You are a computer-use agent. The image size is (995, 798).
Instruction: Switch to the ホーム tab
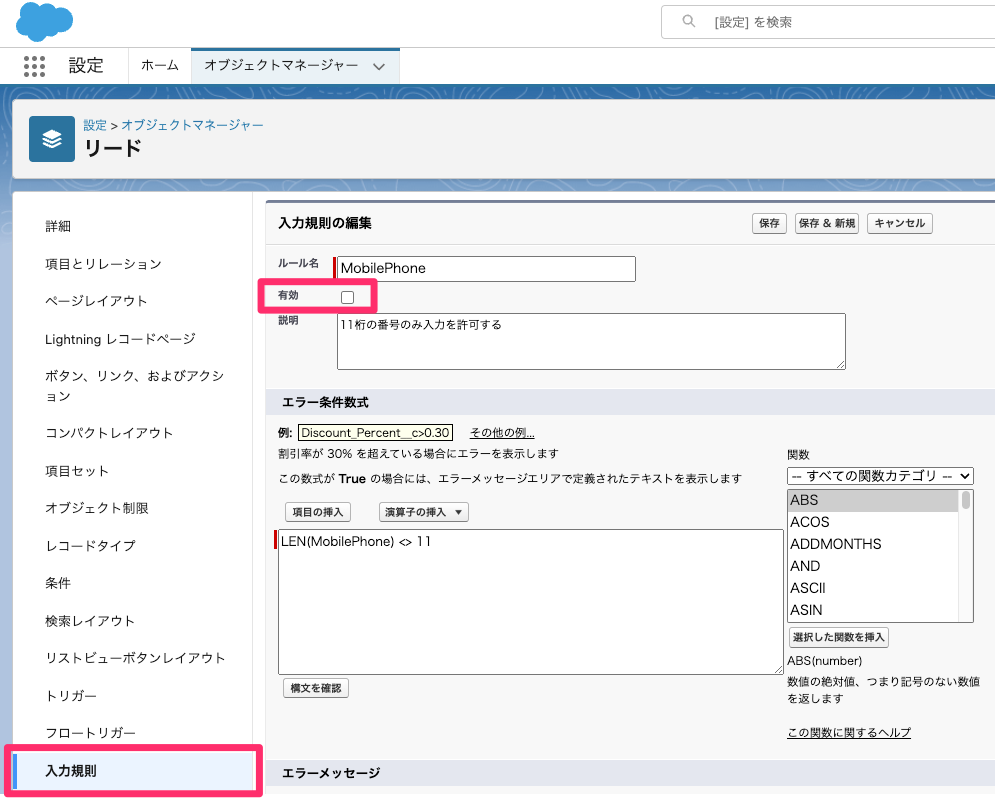[x=159, y=66]
